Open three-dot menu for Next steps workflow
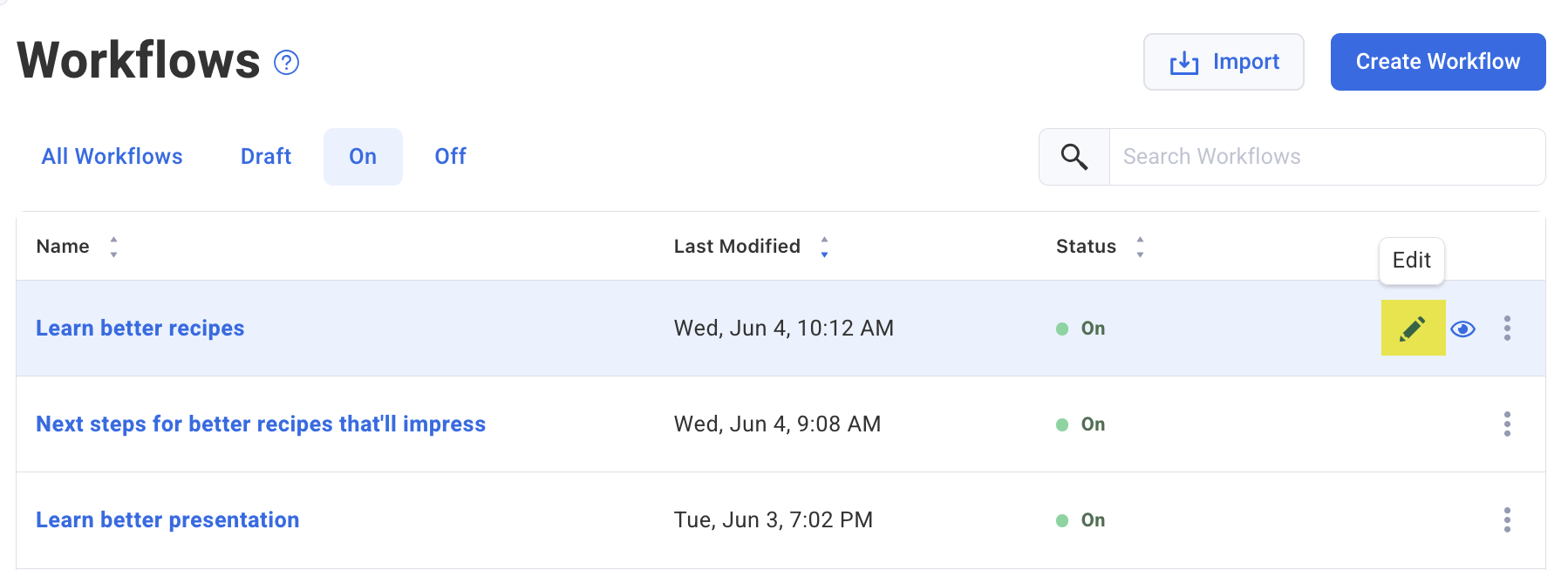Image resolution: width=1568 pixels, height=570 pixels. [1506, 424]
